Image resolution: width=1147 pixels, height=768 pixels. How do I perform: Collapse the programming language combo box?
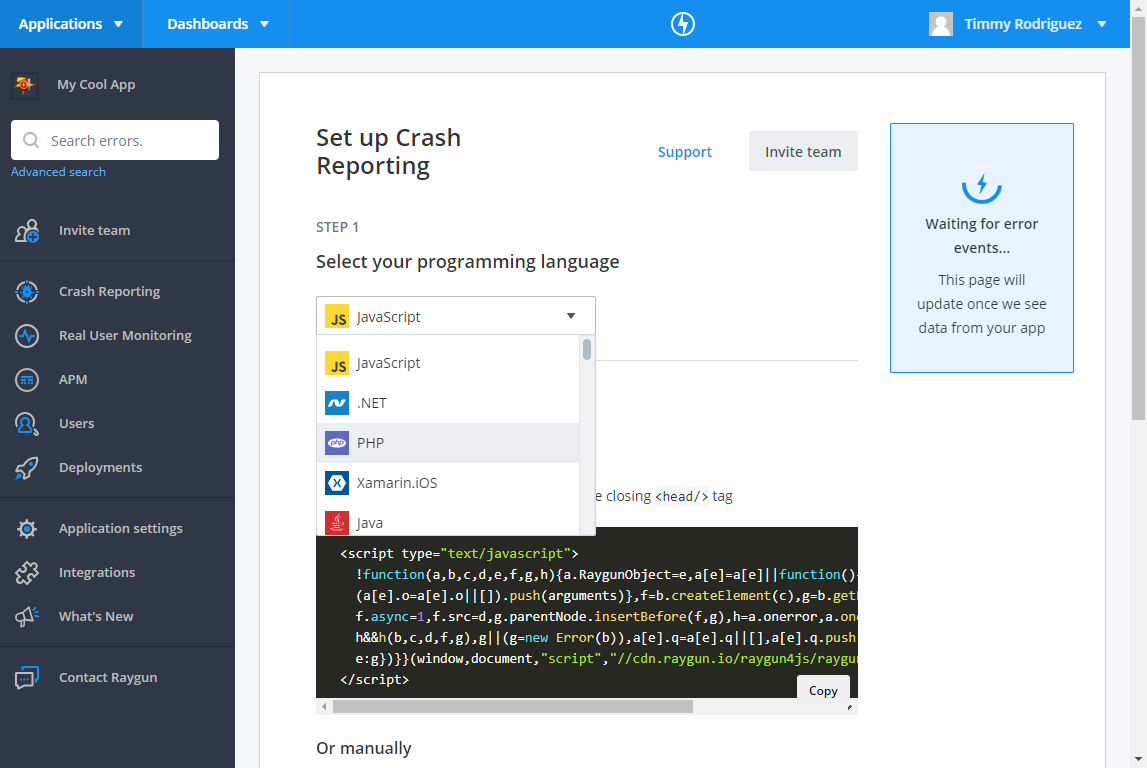456,316
